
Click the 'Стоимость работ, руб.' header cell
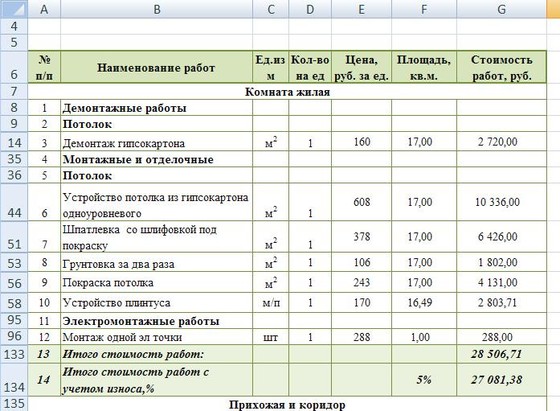point(501,67)
